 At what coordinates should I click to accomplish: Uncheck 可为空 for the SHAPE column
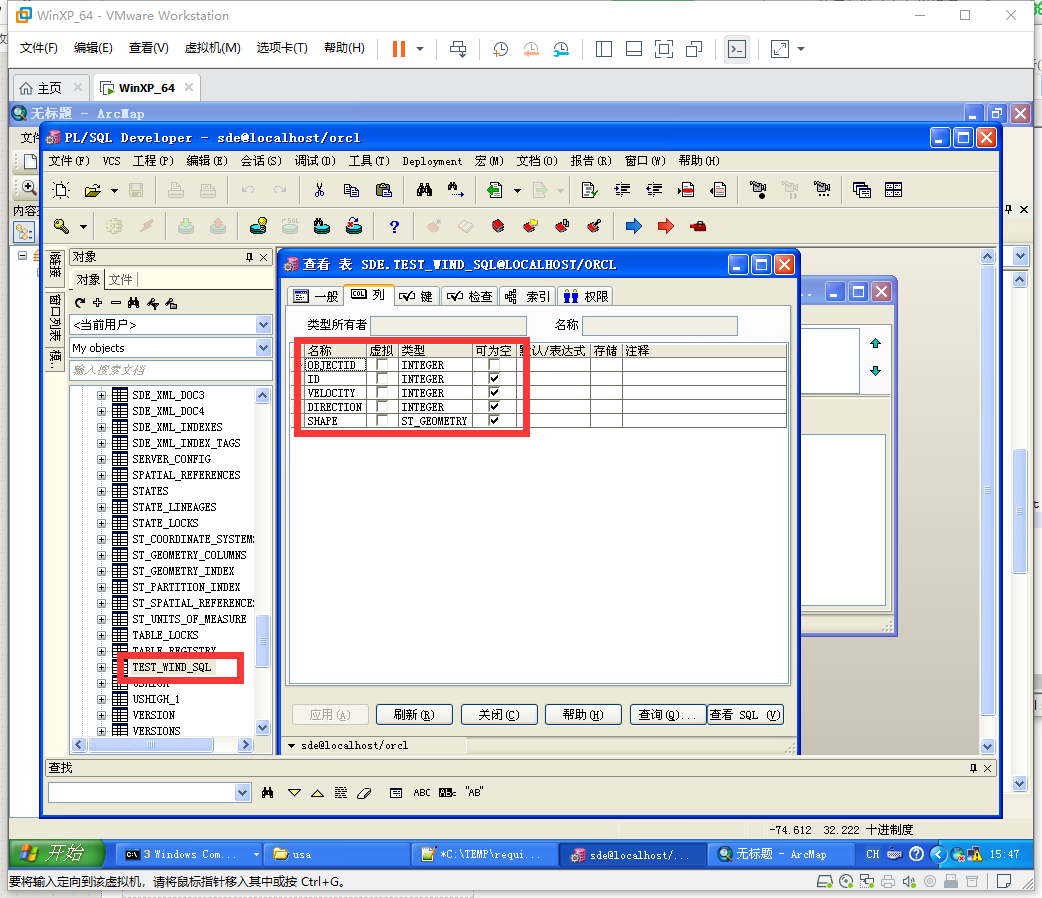pyautogui.click(x=494, y=420)
